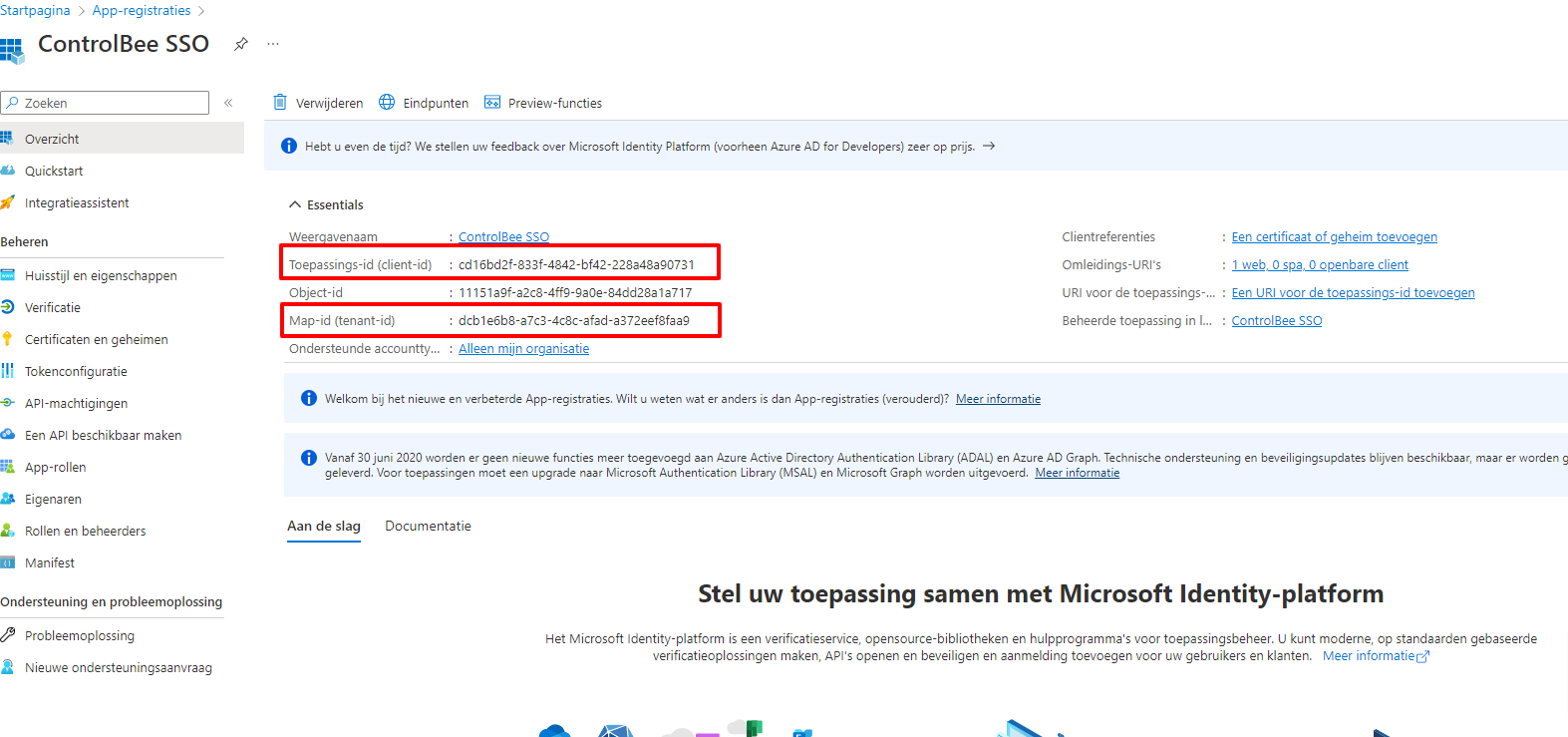Go to API-machtigingen
Image resolution: width=1568 pixels, height=737 pixels.
tap(76, 403)
